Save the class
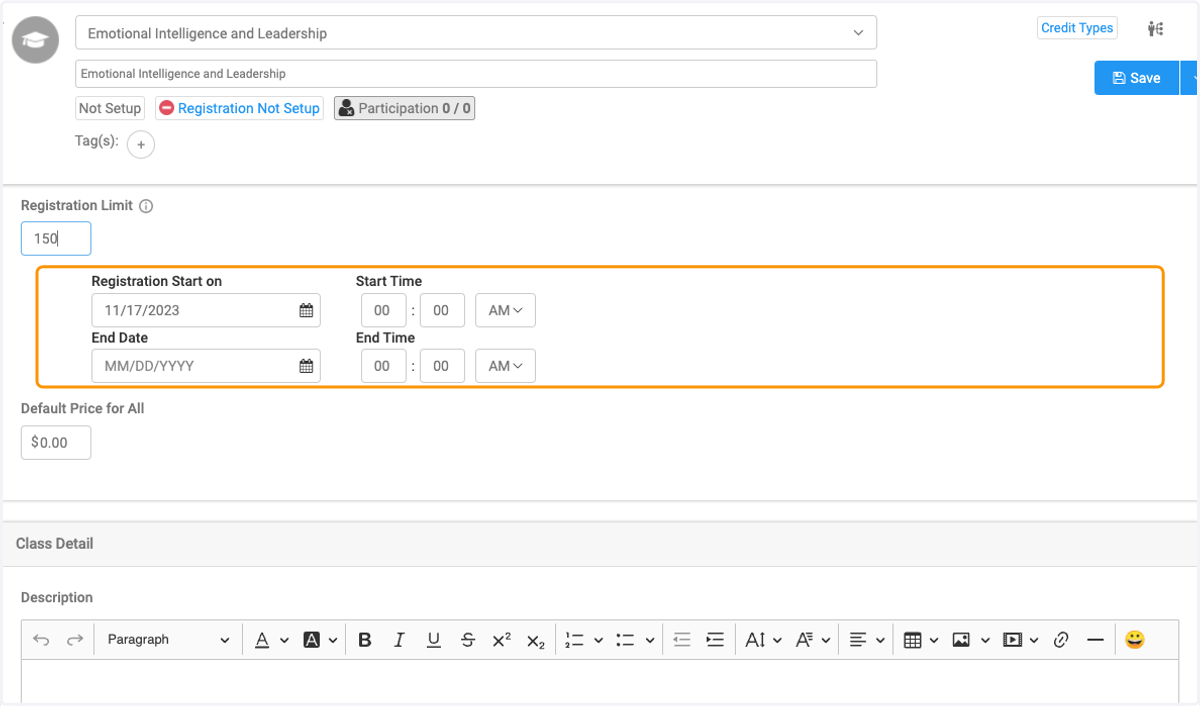This screenshot has height=706, width=1200. tap(1137, 78)
